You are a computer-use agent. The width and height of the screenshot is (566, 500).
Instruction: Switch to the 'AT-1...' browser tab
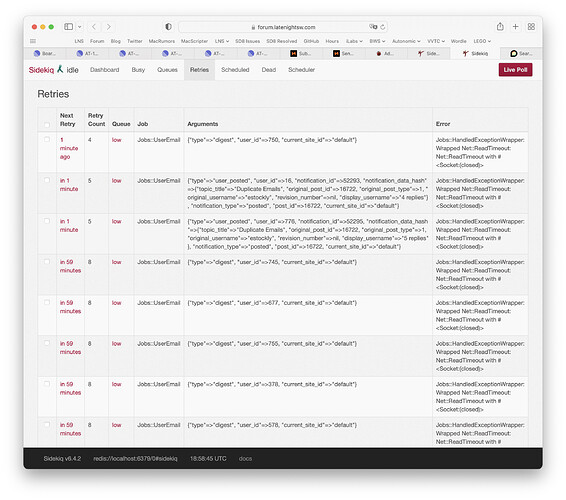click(x=87, y=53)
